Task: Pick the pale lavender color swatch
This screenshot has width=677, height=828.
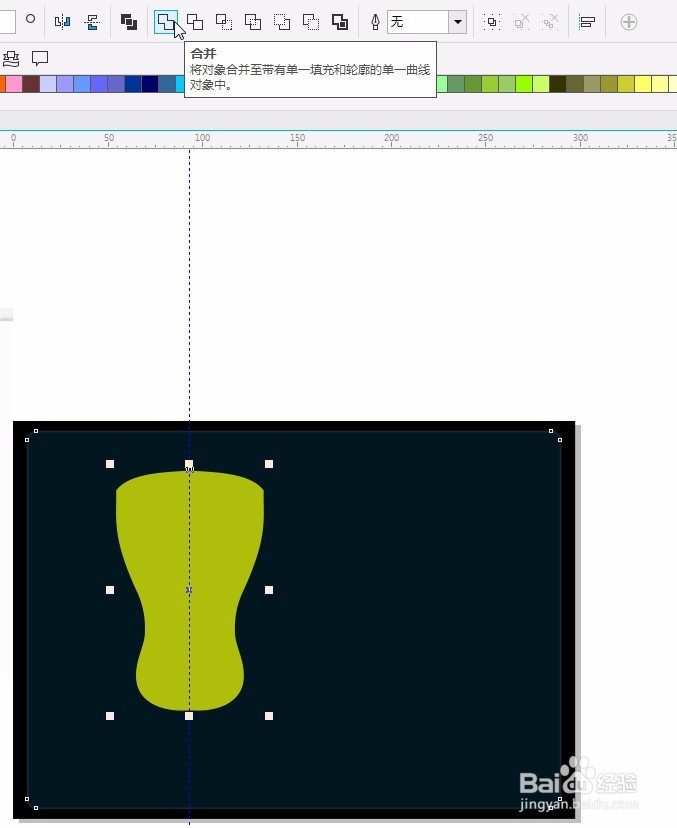Action: (x=48, y=84)
